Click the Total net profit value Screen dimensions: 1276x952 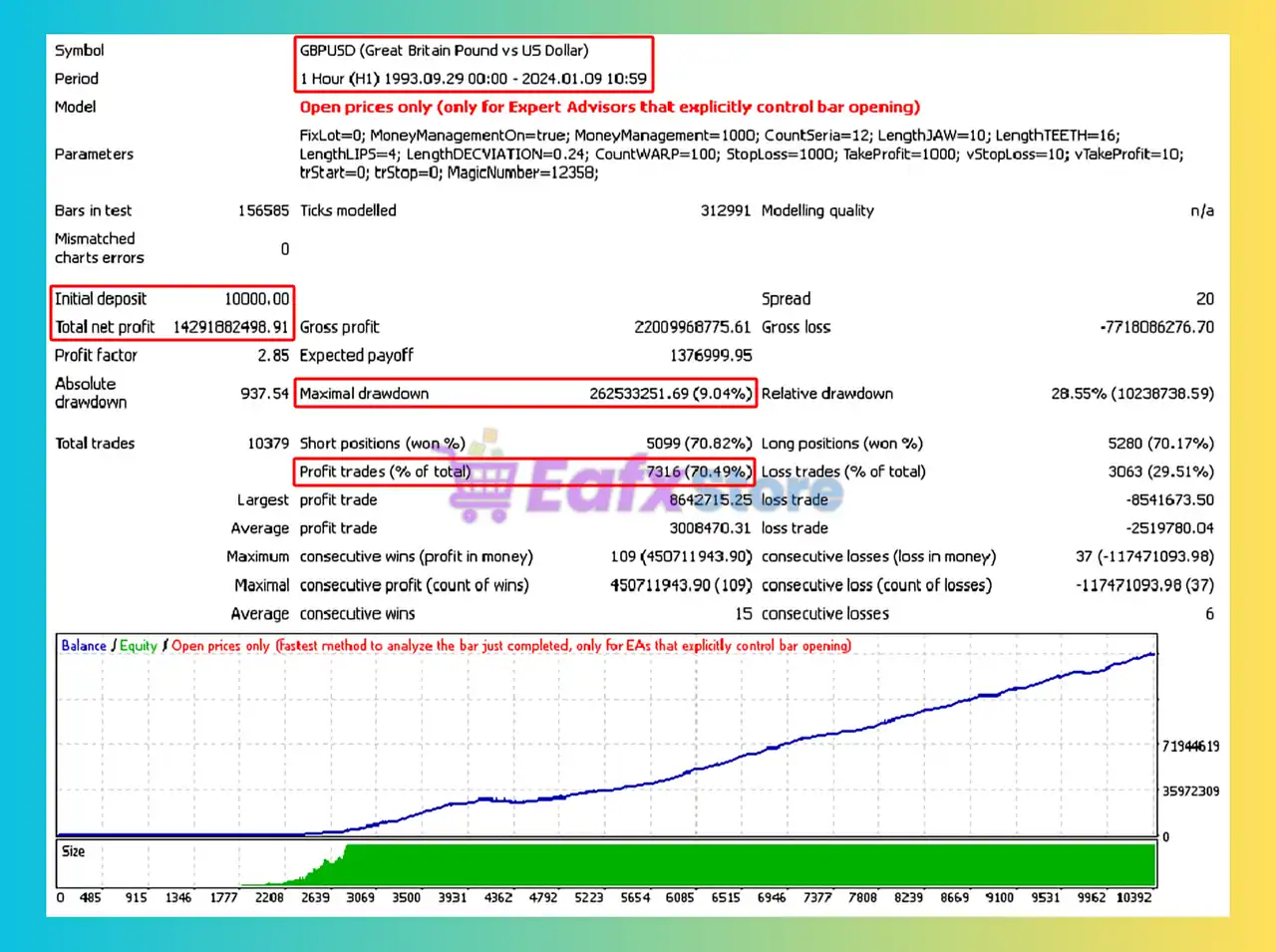coord(230,327)
